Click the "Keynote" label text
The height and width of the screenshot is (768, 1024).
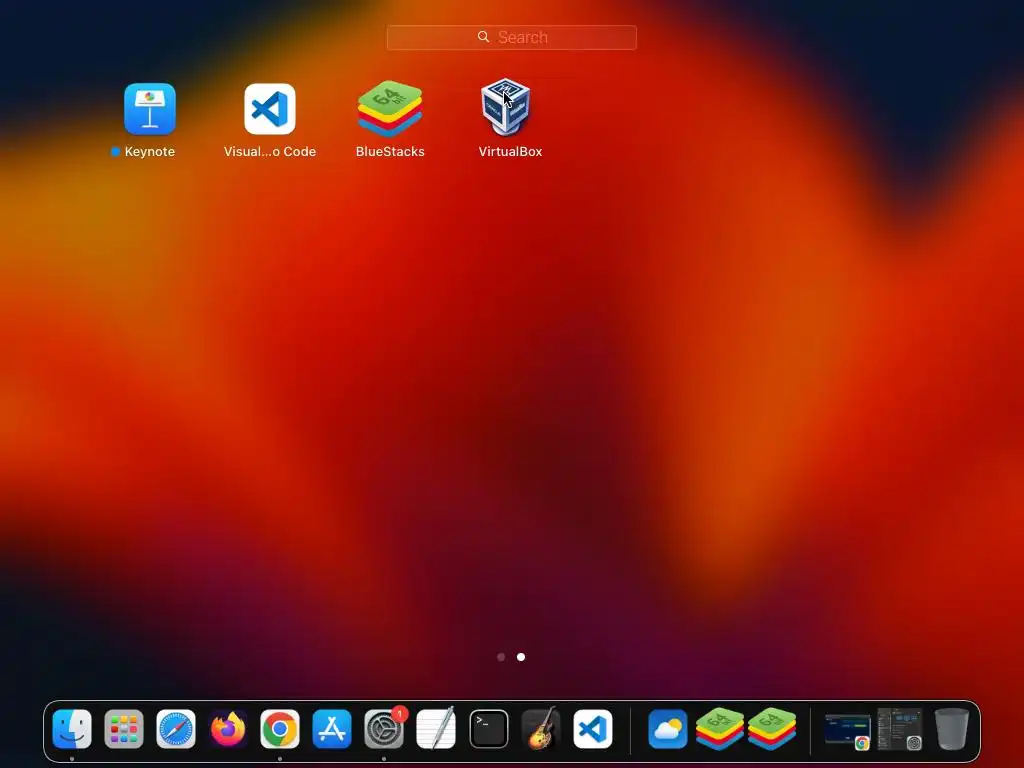pyautogui.click(x=150, y=152)
